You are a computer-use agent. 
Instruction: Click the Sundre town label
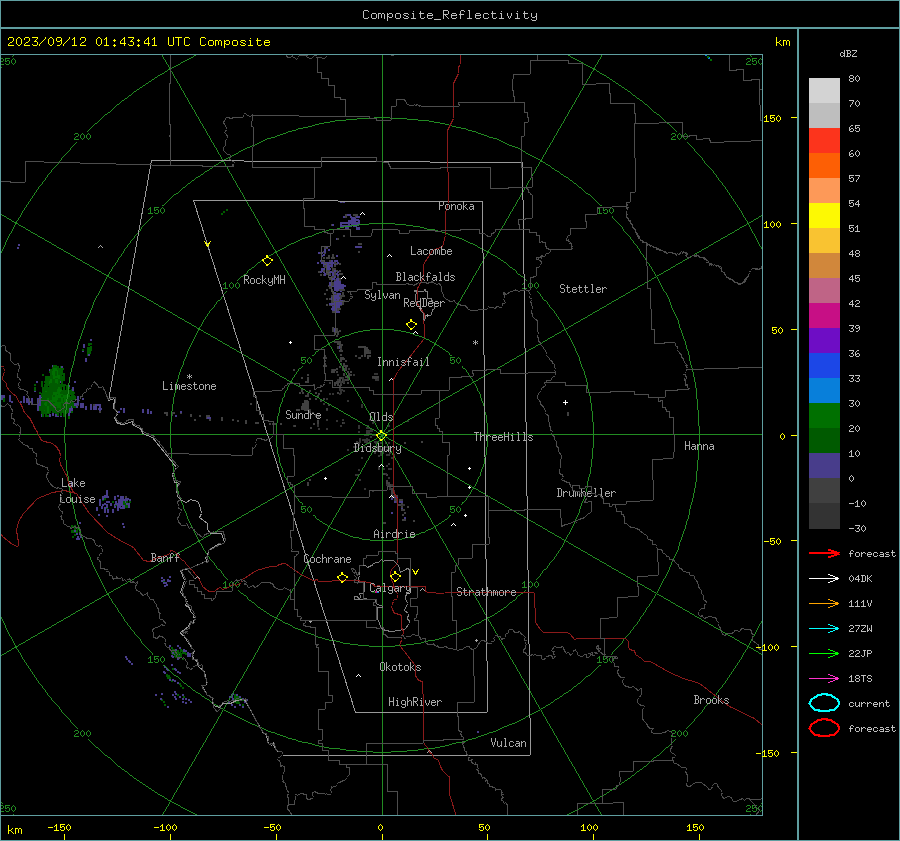click(303, 414)
